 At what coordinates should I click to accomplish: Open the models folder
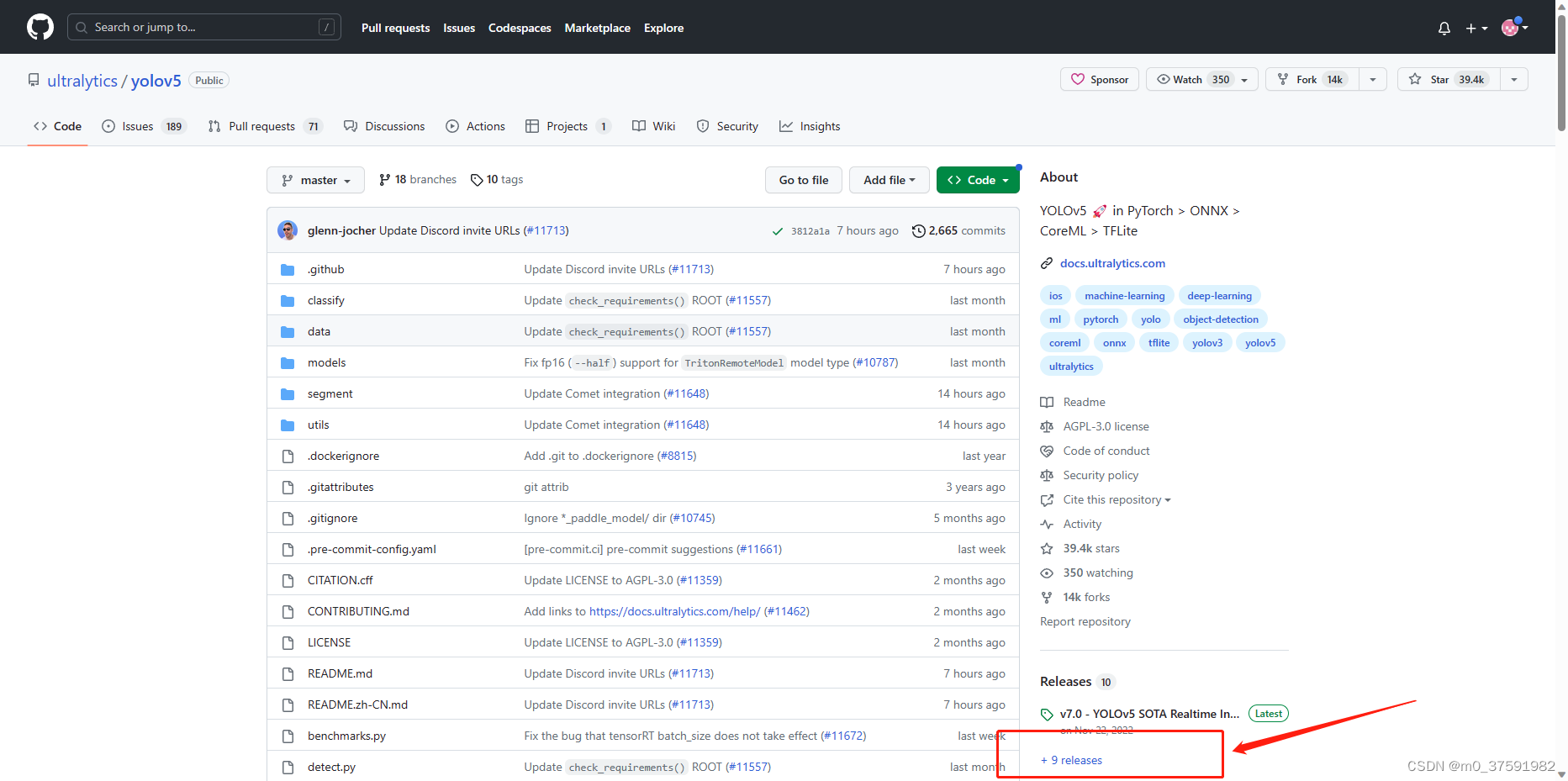pyautogui.click(x=326, y=362)
